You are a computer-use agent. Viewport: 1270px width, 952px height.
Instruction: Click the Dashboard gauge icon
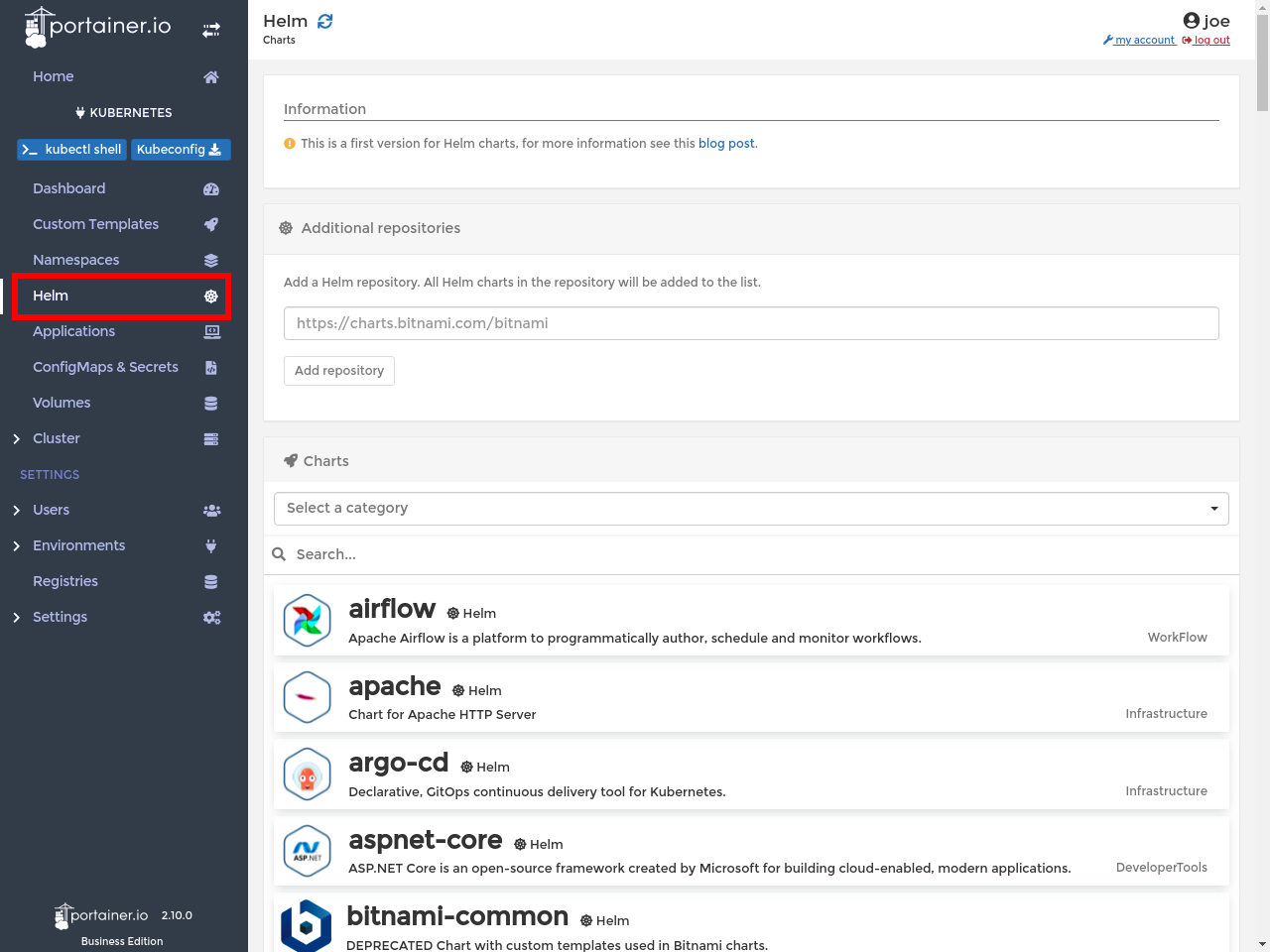point(211,189)
